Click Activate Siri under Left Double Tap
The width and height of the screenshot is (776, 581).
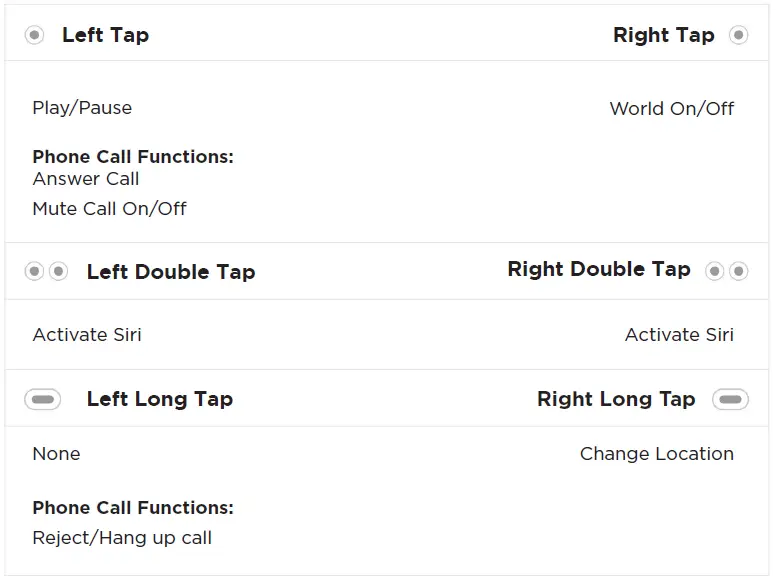pyautogui.click(x=87, y=335)
